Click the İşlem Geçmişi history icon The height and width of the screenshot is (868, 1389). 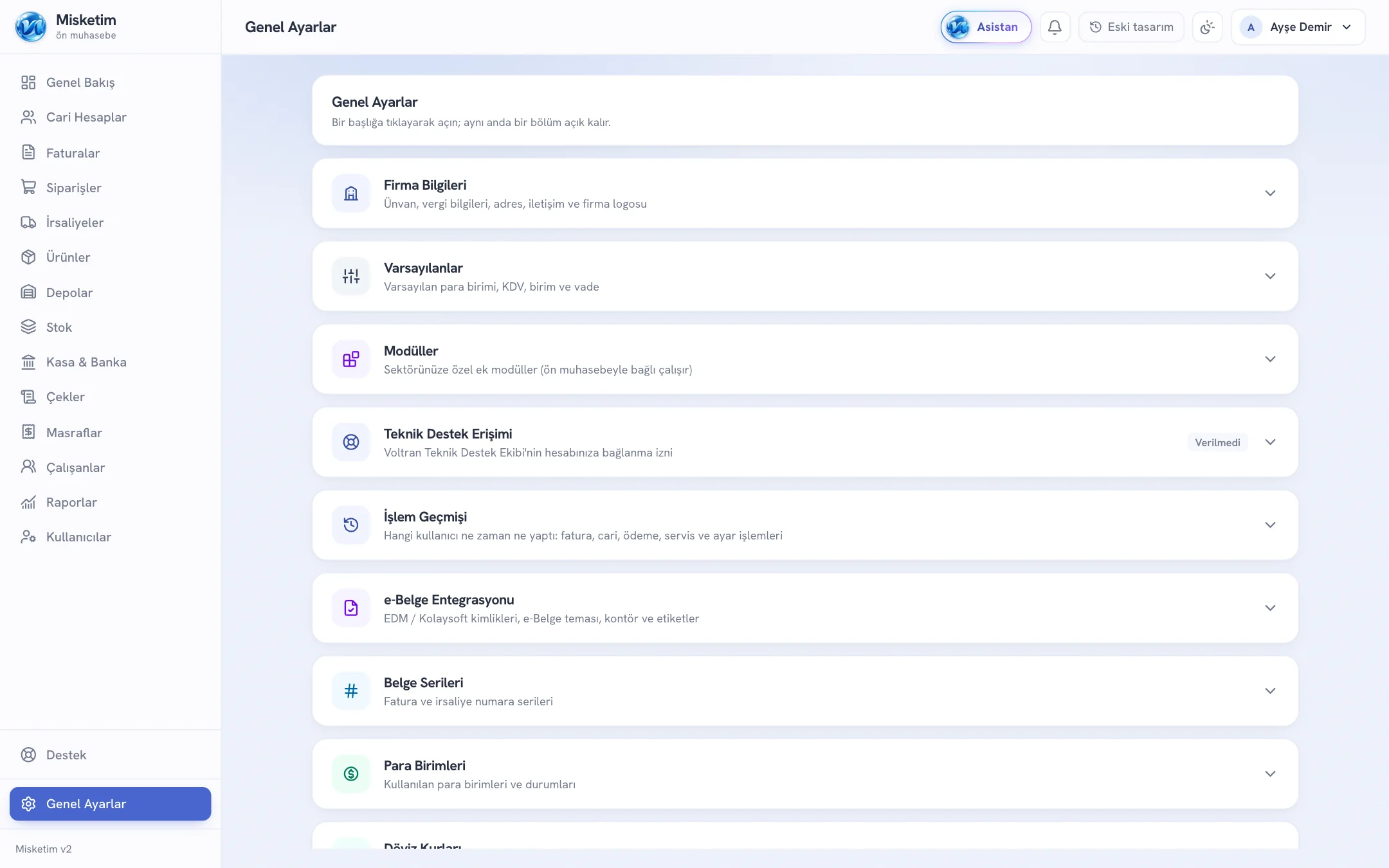click(x=351, y=525)
